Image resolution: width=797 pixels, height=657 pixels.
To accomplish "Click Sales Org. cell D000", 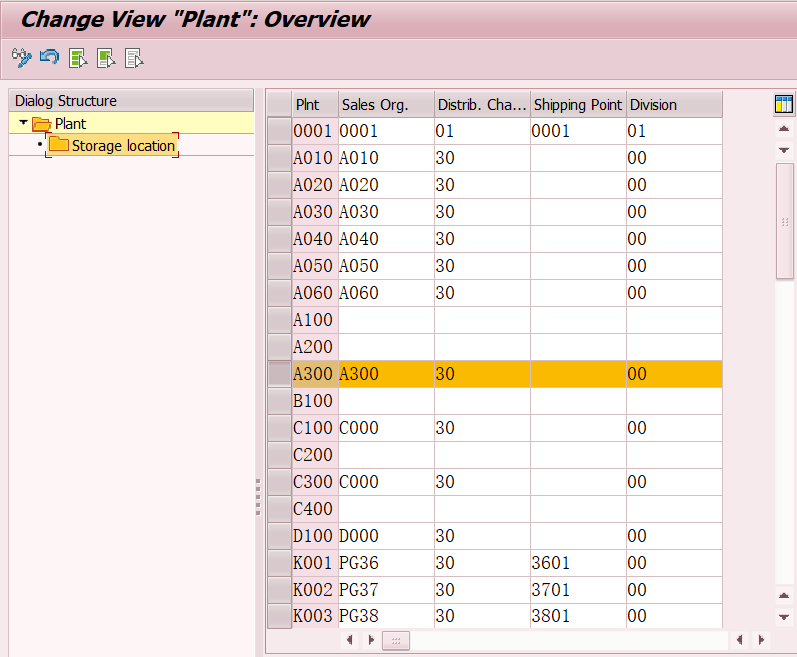I will pos(386,536).
